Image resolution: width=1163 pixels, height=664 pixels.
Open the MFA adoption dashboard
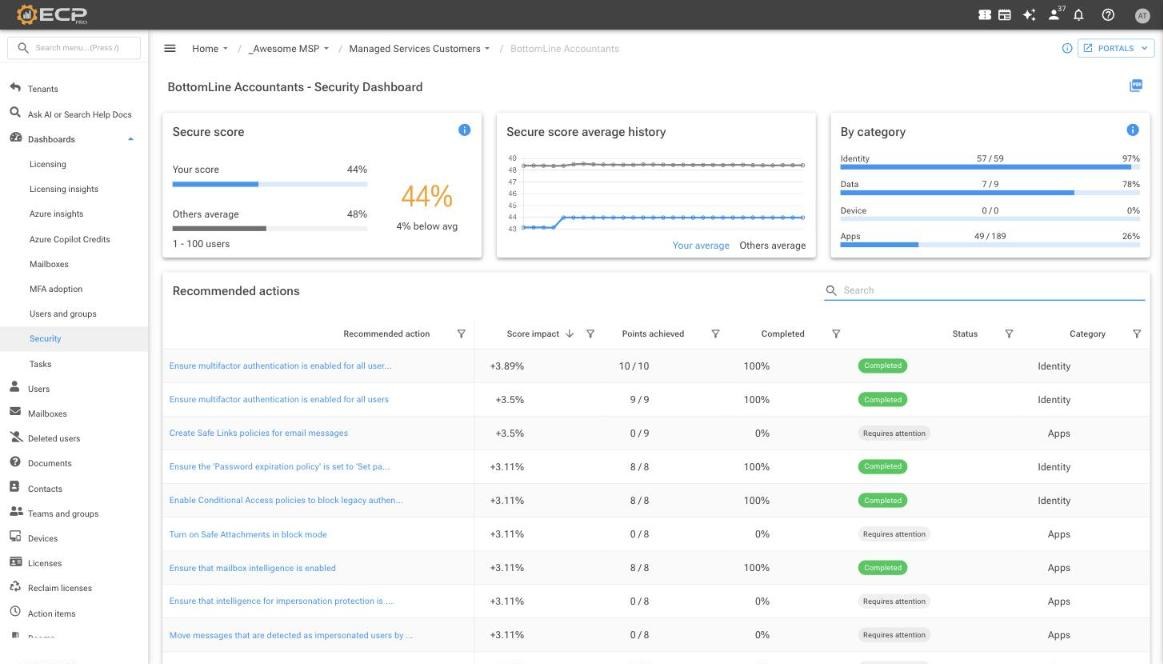coord(56,289)
